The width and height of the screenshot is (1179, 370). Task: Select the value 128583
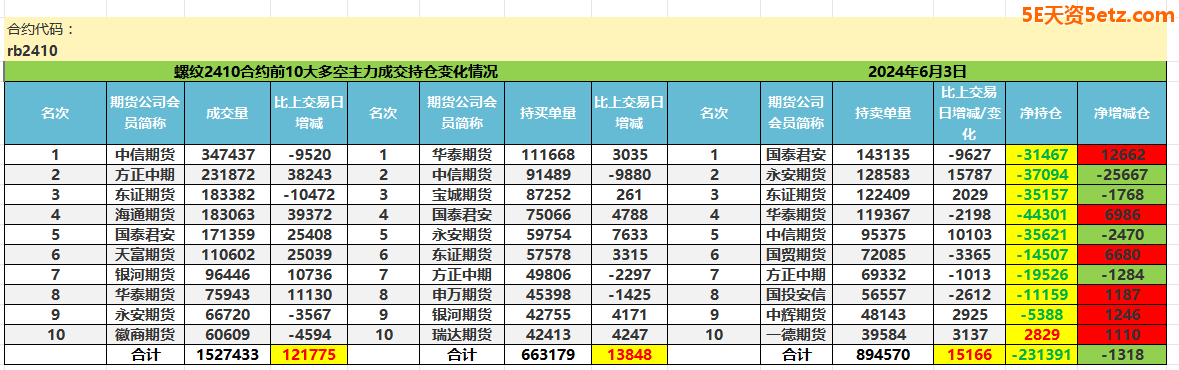883,175
